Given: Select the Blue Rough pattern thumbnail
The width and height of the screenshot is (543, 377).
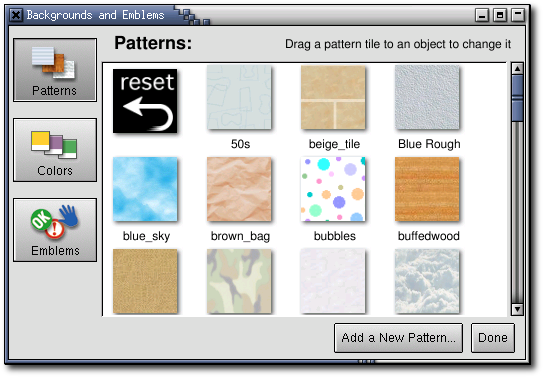Looking at the screenshot, I should pos(427,97).
